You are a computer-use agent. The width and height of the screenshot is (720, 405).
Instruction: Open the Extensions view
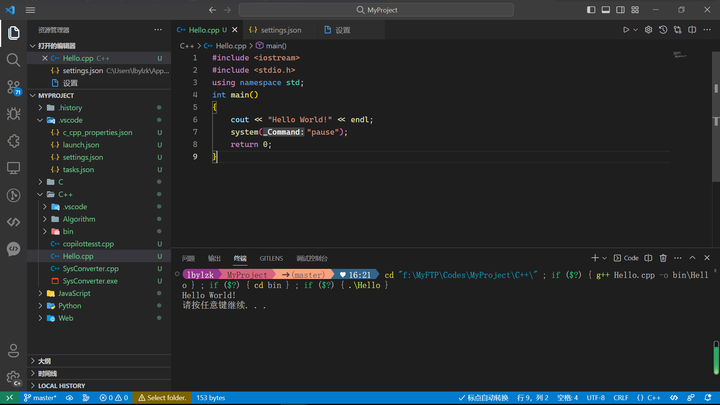(13, 141)
